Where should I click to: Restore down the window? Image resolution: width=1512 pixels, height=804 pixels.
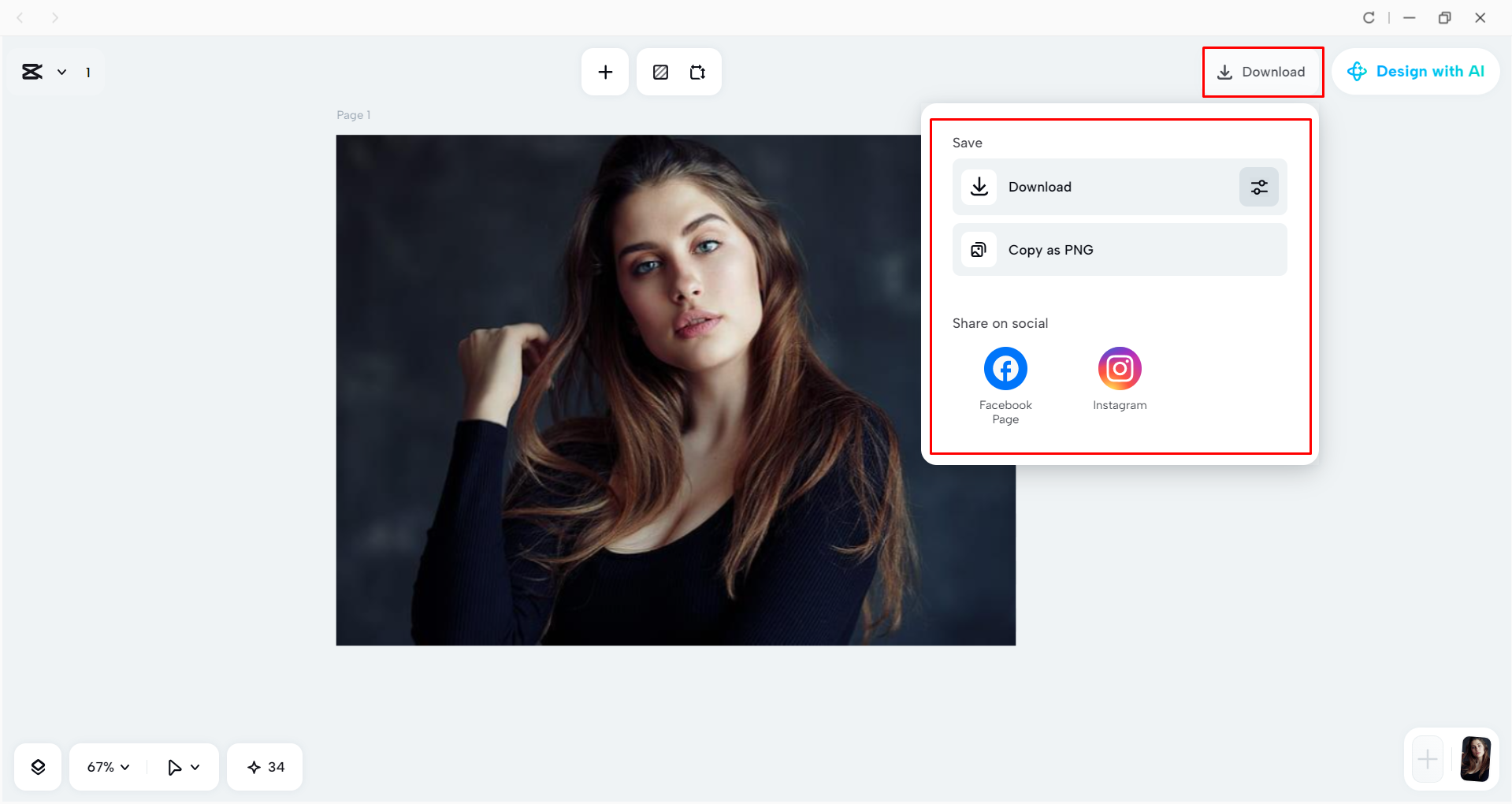click(x=1444, y=17)
